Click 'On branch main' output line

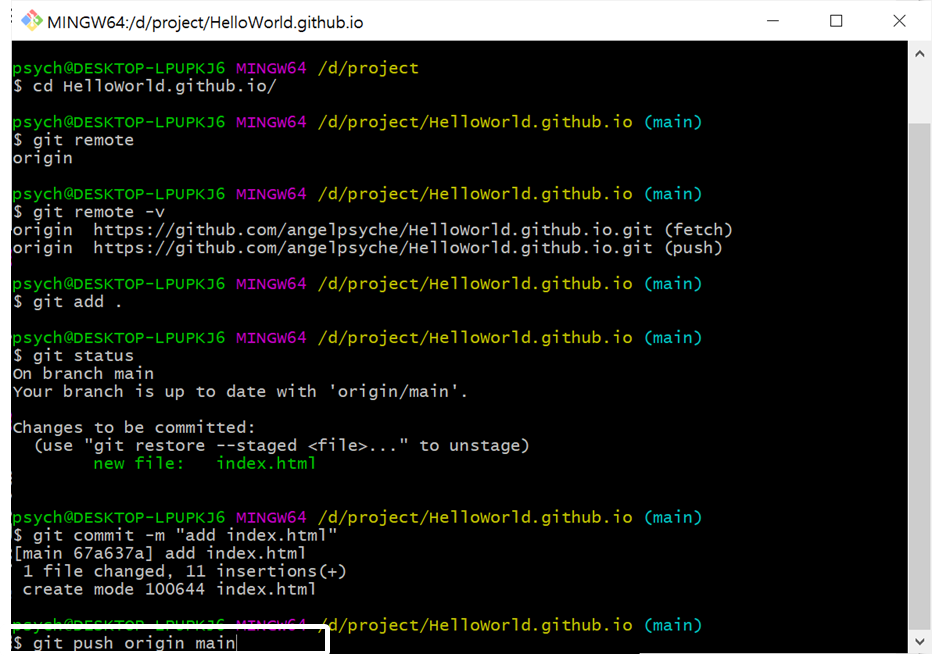[83, 374]
